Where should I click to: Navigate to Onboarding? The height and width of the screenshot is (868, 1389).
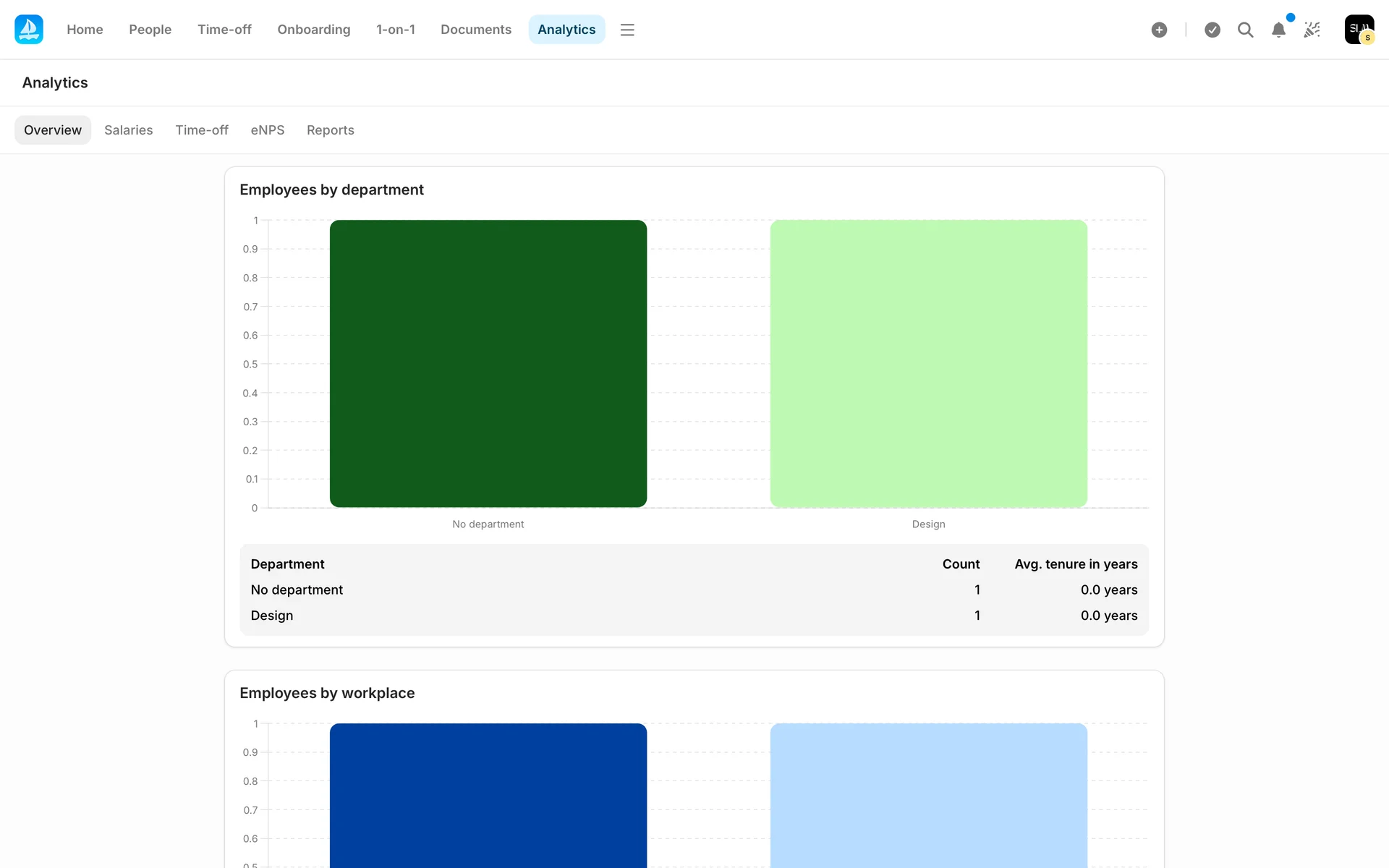pyautogui.click(x=313, y=30)
